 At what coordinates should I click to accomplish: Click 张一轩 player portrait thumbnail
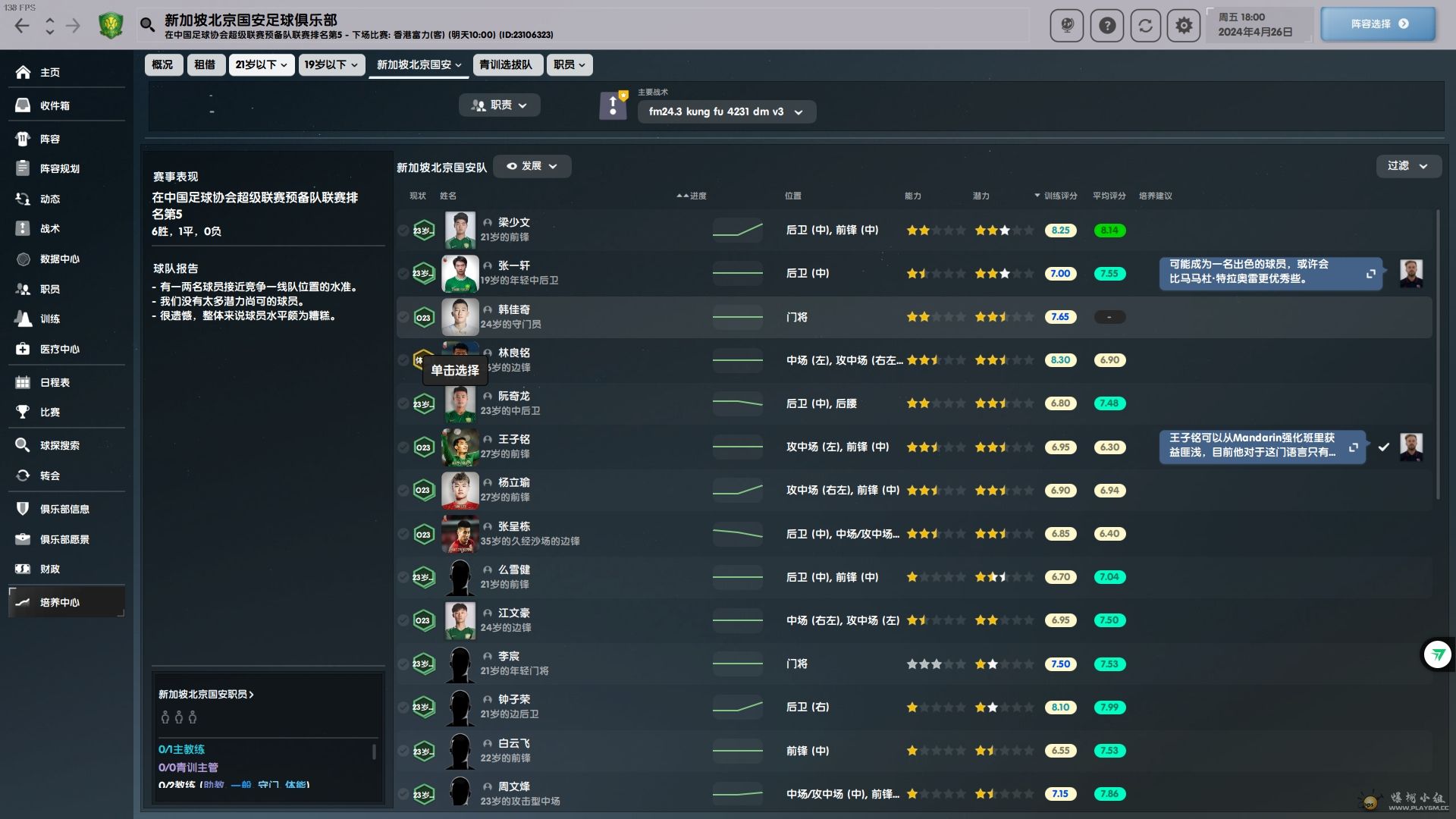[x=460, y=273]
